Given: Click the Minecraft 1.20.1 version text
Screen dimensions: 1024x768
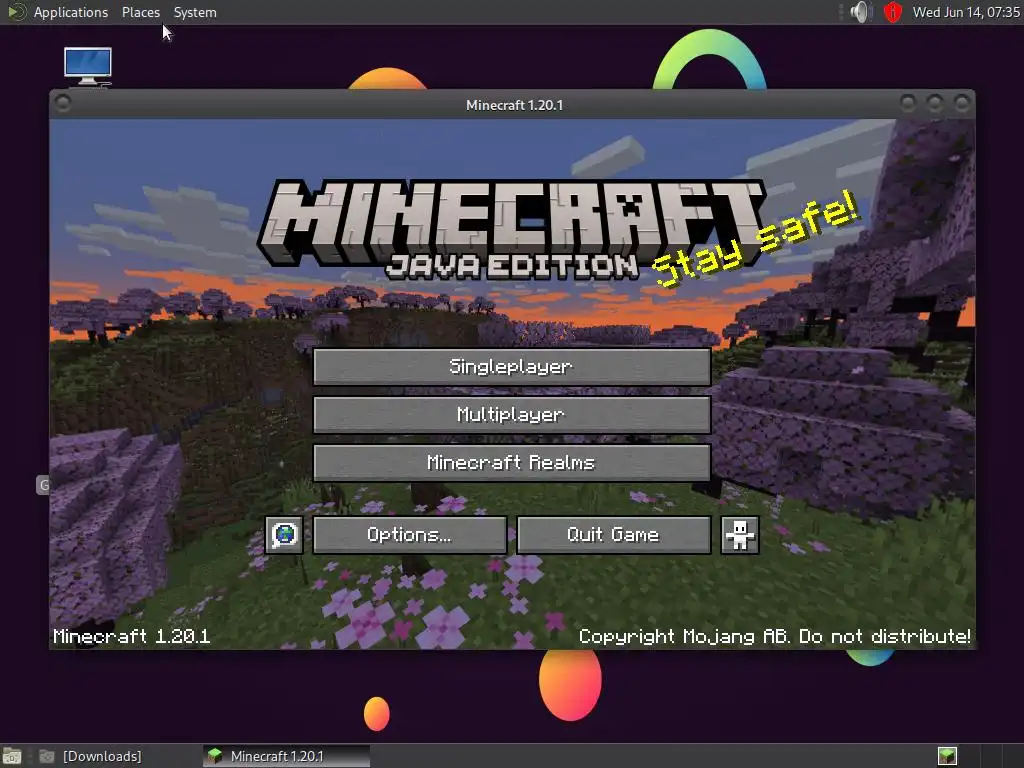Looking at the screenshot, I should pyautogui.click(x=131, y=636).
